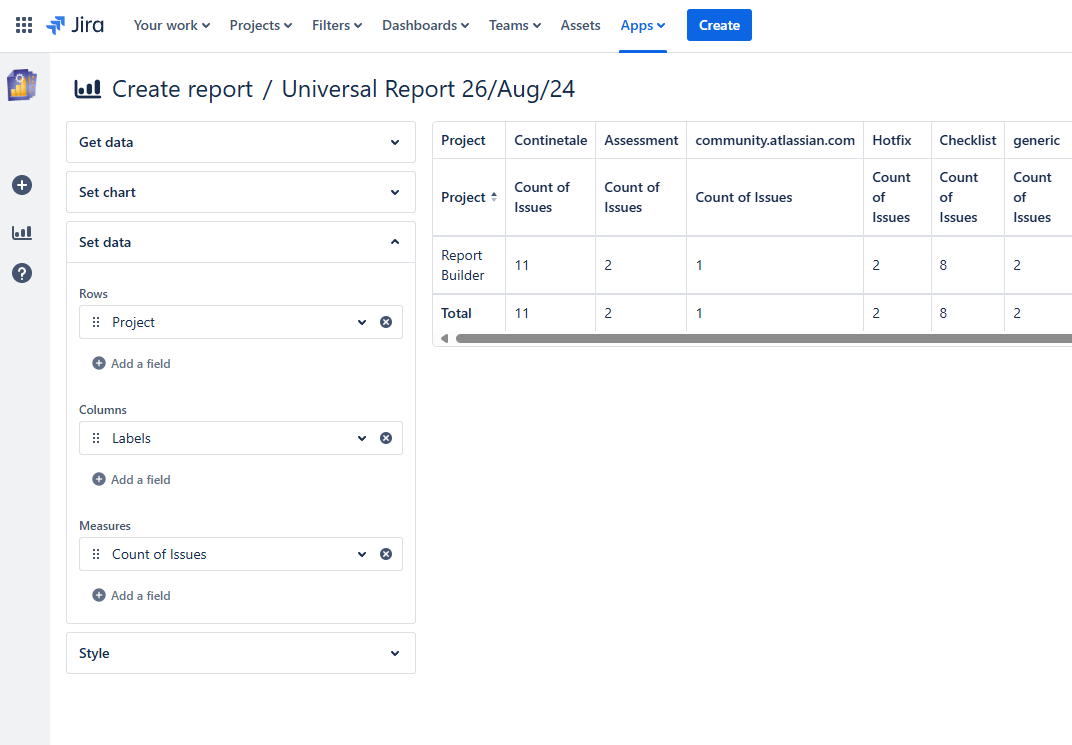This screenshot has width=1072, height=745.
Task: Grab the drag handle on the Project field
Action: [x=95, y=322]
